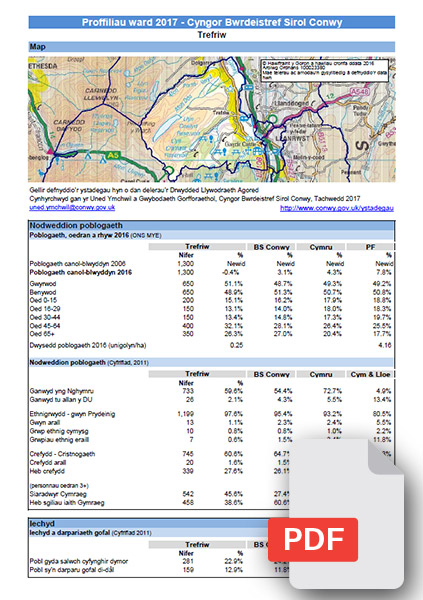Click the 'Proffiliau ward 2017' title banner
Image resolution: width=423 pixels, height=600 pixels.
(211, 22)
